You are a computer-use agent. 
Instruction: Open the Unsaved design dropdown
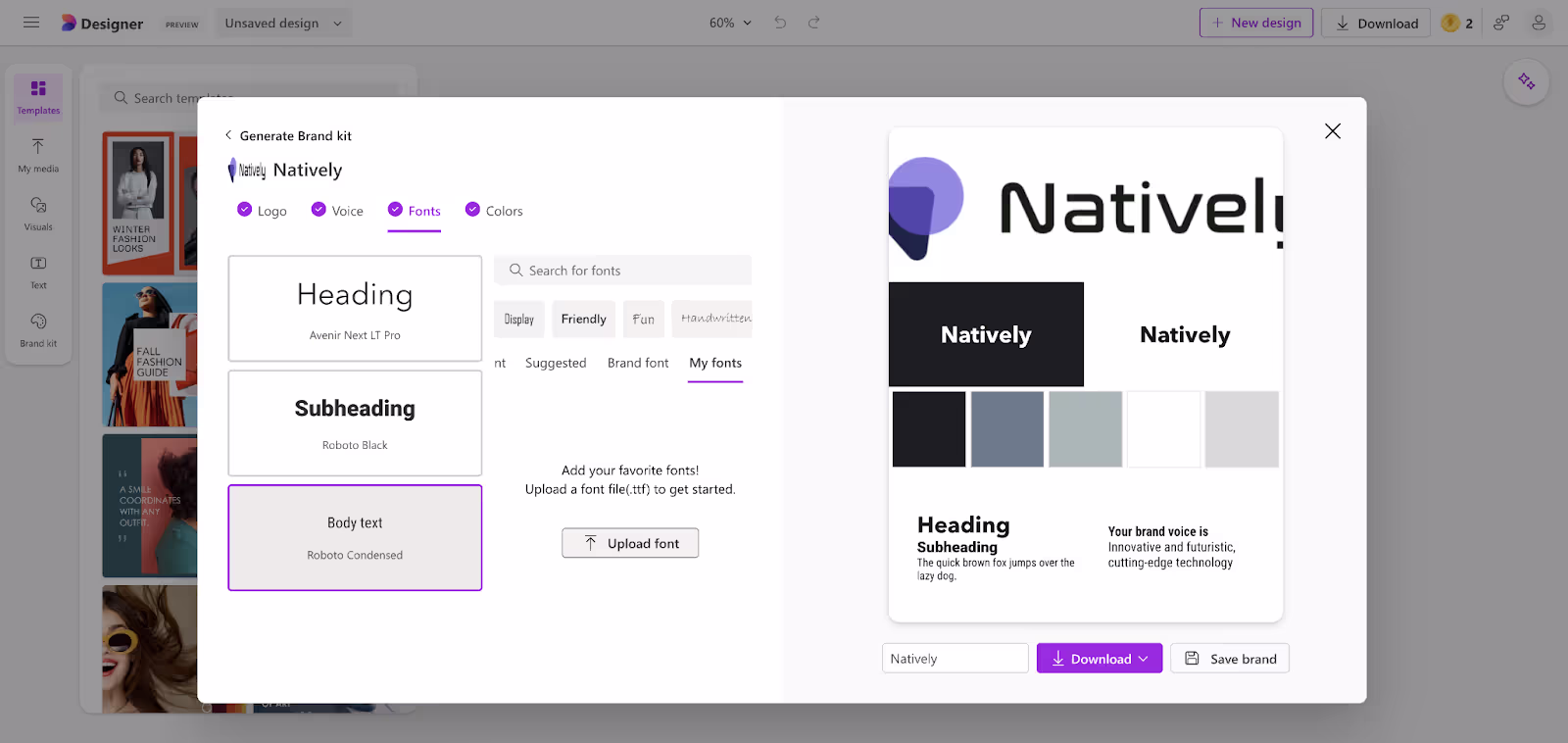coord(283,23)
